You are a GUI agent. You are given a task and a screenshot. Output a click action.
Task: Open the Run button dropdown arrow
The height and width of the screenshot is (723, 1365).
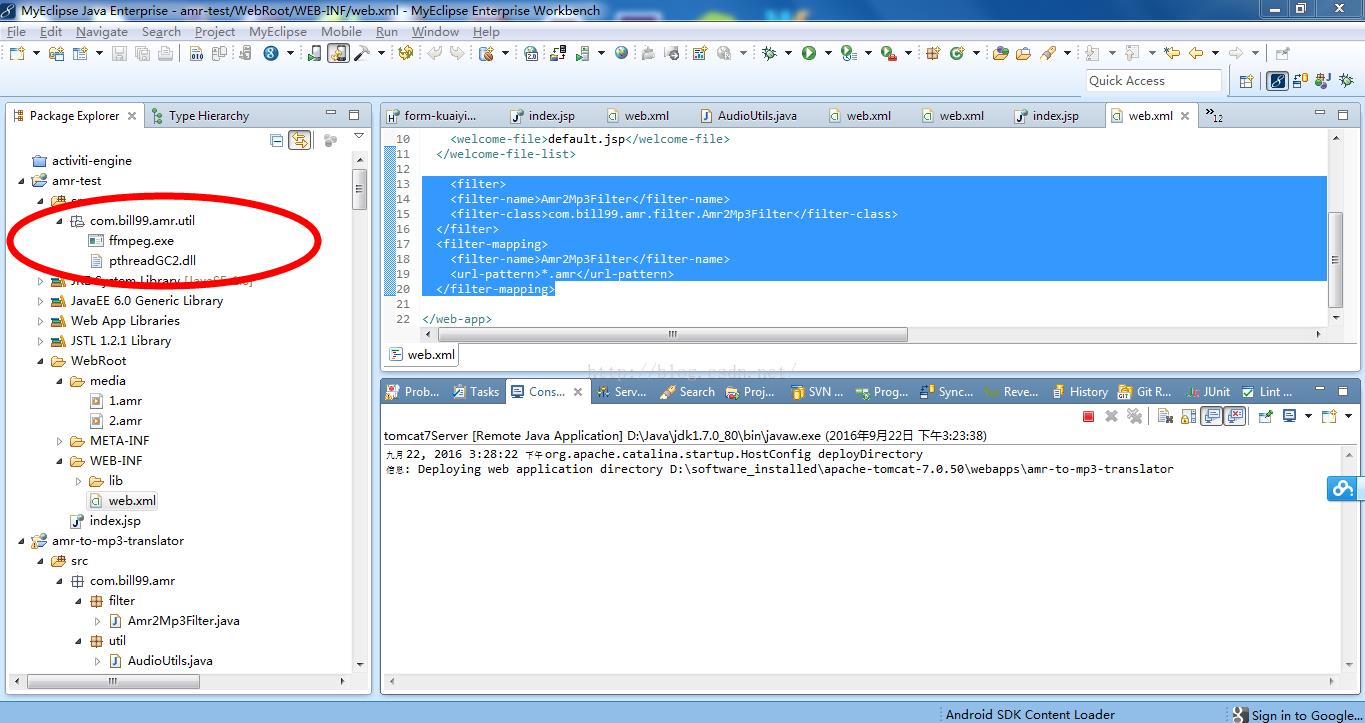tap(827, 53)
